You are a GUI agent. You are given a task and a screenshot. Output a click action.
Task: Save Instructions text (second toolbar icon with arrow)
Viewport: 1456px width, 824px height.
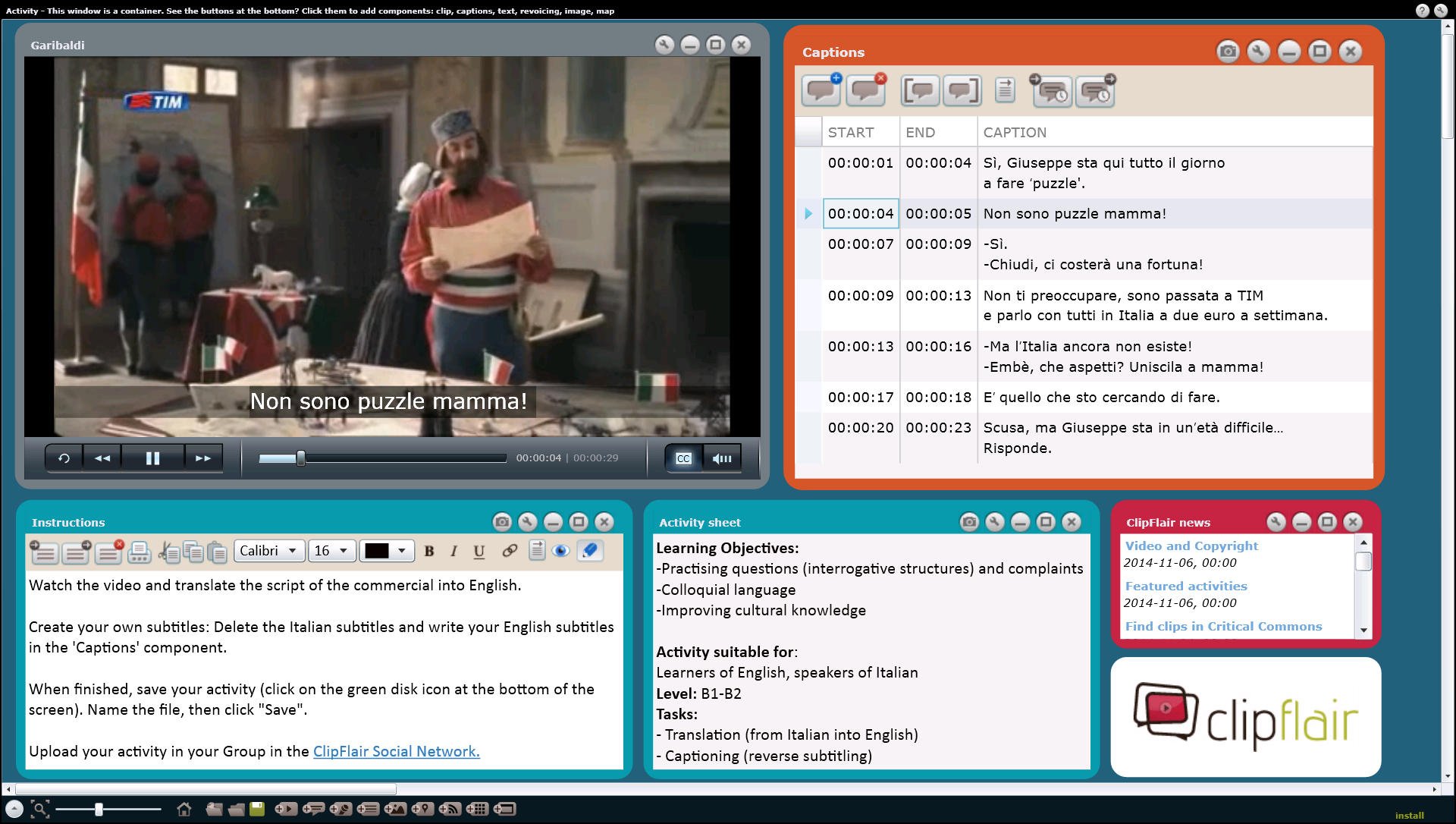point(77,552)
